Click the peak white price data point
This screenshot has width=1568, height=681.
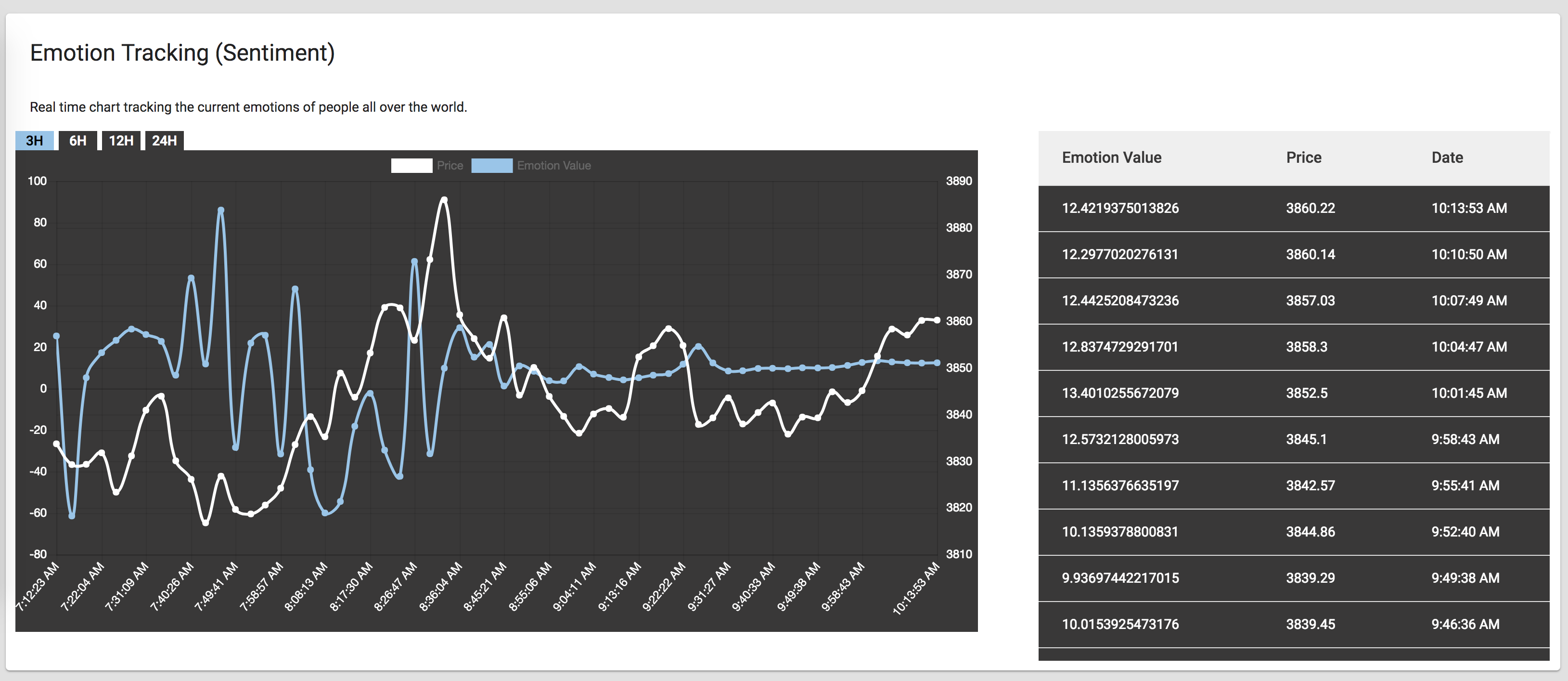point(444,200)
